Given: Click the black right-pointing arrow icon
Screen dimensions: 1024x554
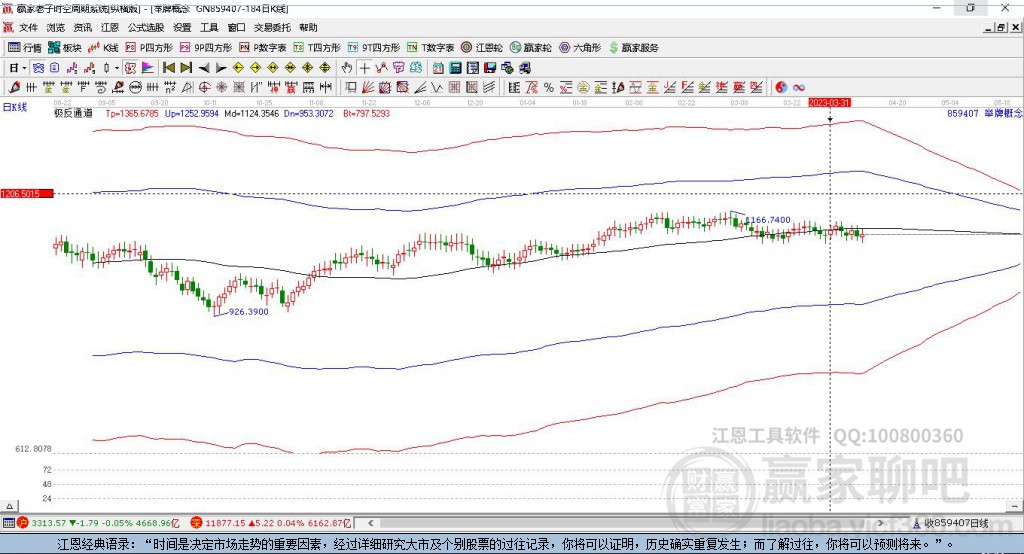Looking at the screenshot, I should (x=221, y=68).
